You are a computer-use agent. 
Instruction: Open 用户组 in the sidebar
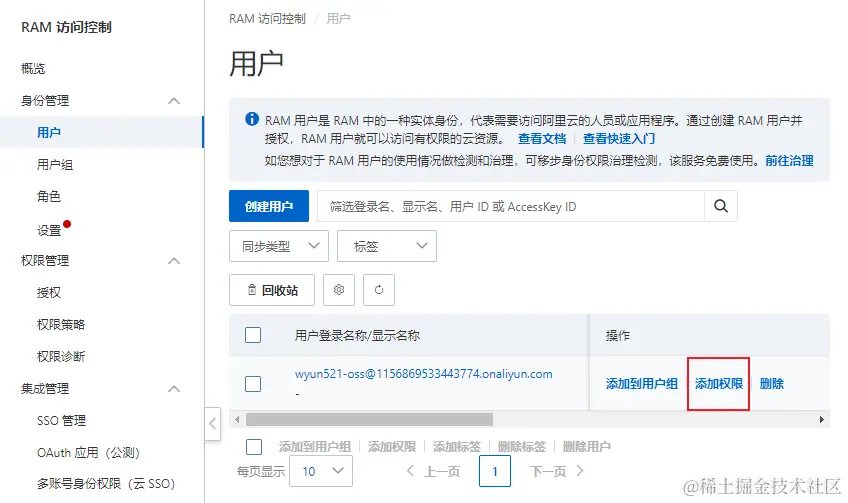[x=55, y=164]
